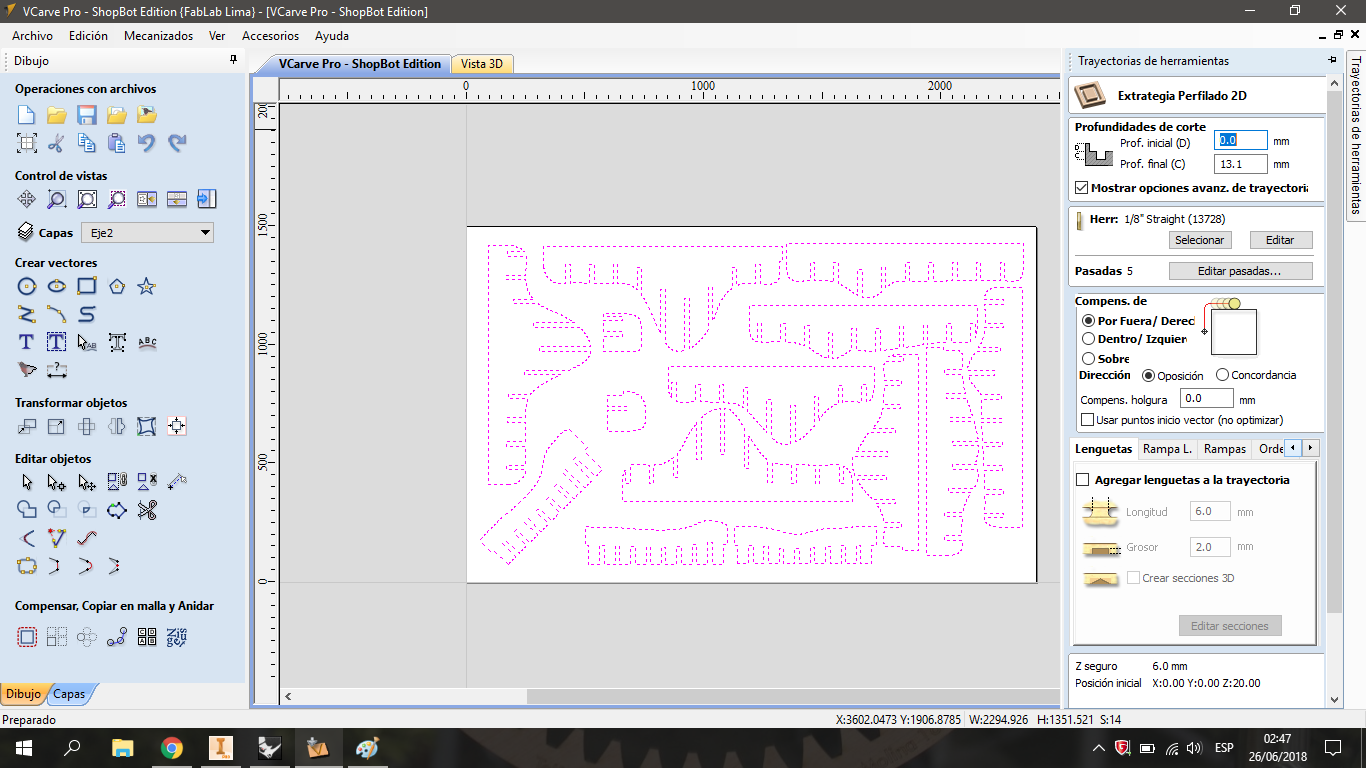The image size is (1366, 768).
Task: Select the Draw Star tool
Action: 147,286
